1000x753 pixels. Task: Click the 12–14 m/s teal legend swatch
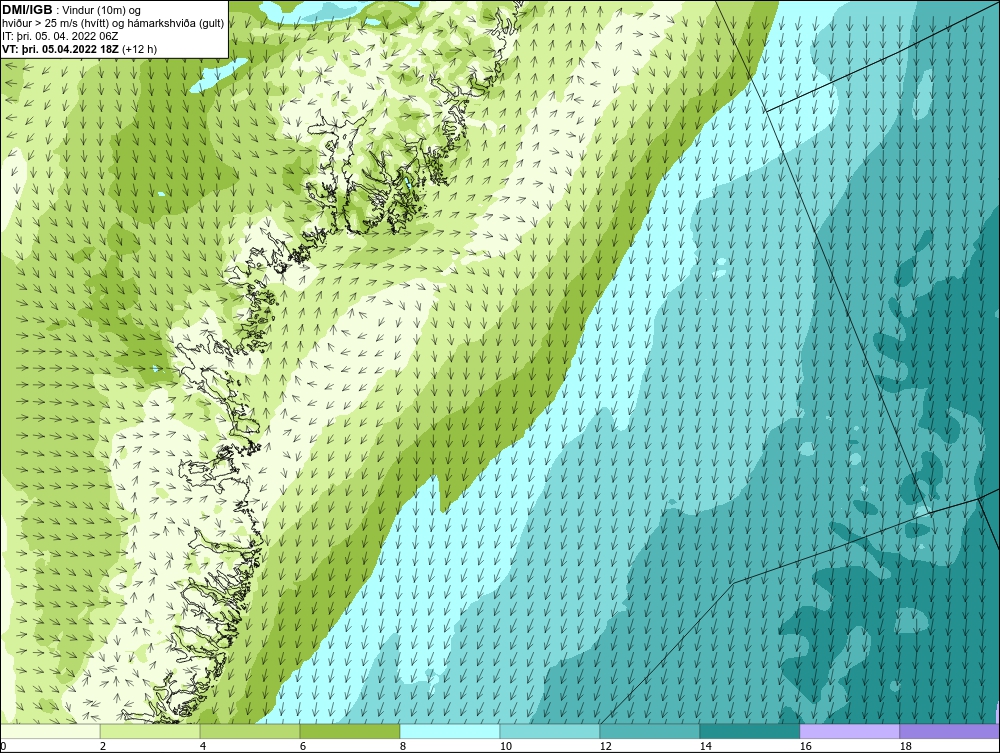click(x=649, y=731)
